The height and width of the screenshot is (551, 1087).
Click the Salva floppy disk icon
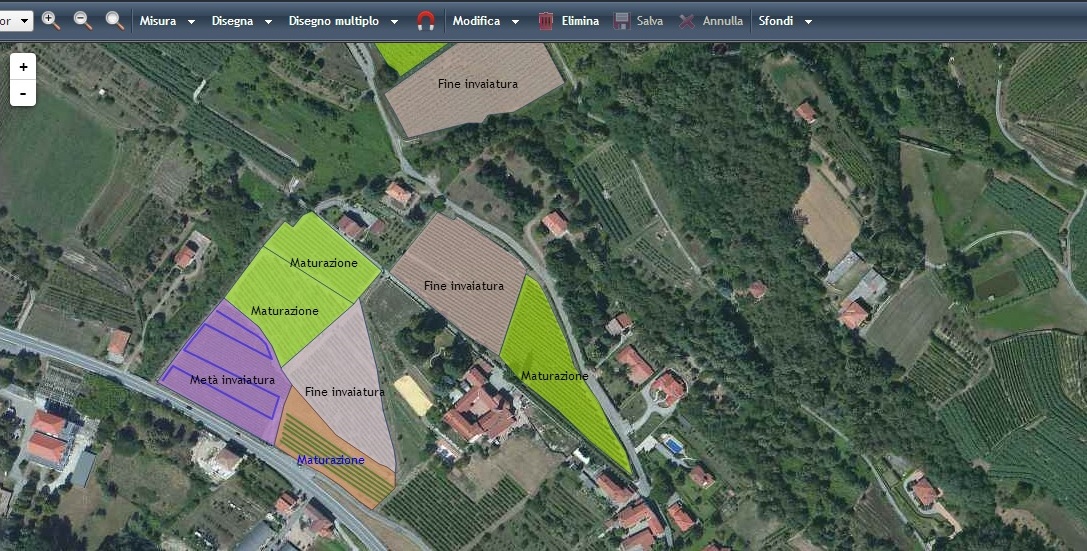pyautogui.click(x=622, y=21)
